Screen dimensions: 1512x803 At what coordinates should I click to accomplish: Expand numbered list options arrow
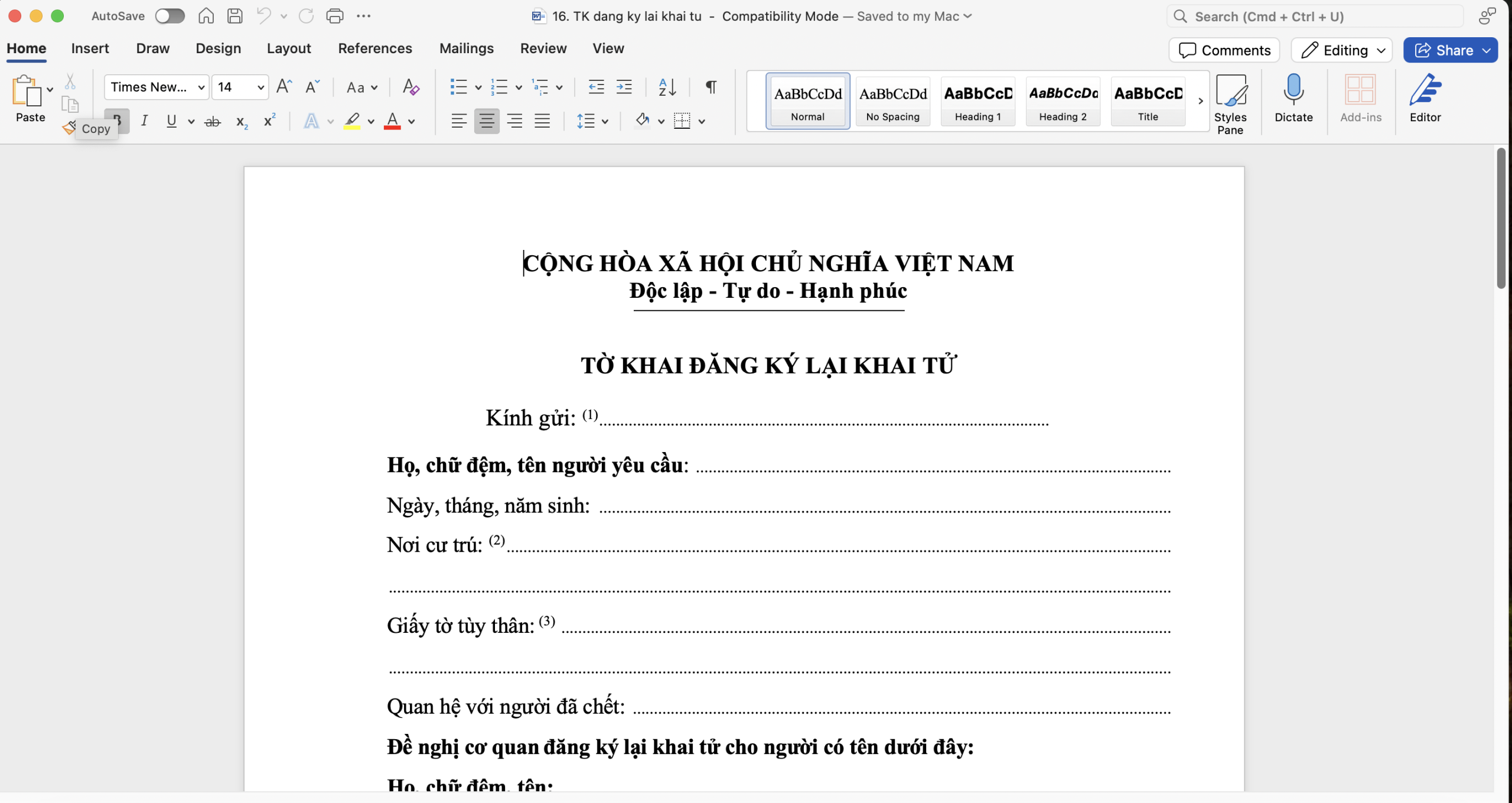519,87
